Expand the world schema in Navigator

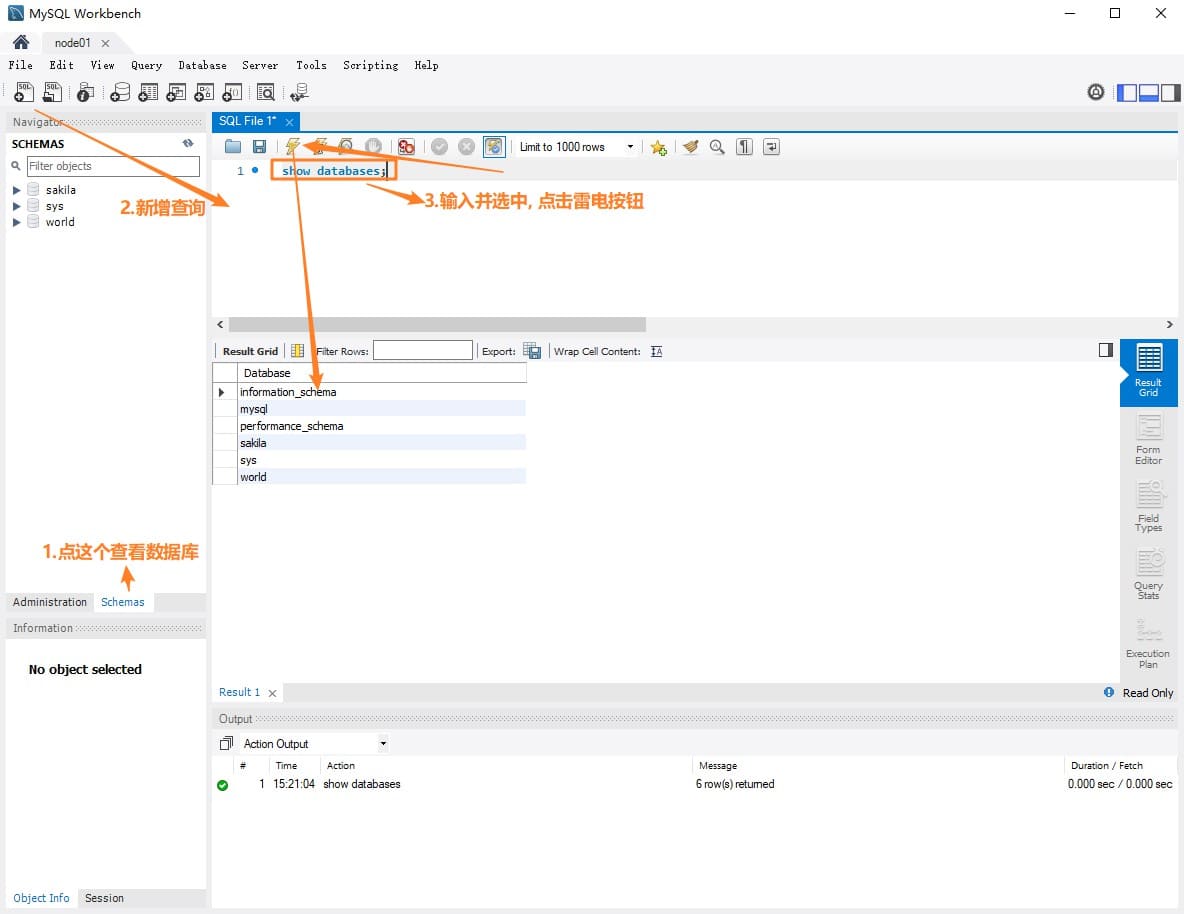tap(17, 222)
